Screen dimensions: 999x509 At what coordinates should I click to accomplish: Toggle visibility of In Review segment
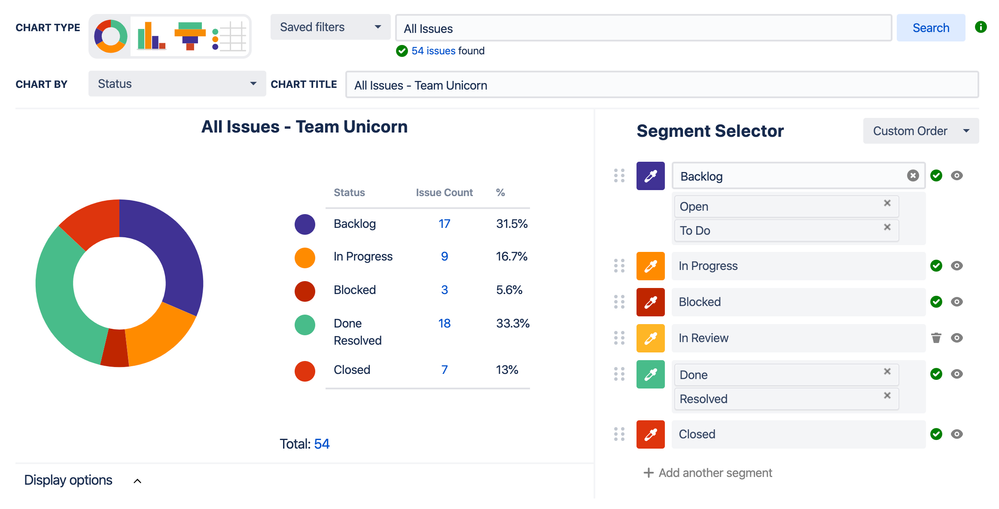[957, 338]
